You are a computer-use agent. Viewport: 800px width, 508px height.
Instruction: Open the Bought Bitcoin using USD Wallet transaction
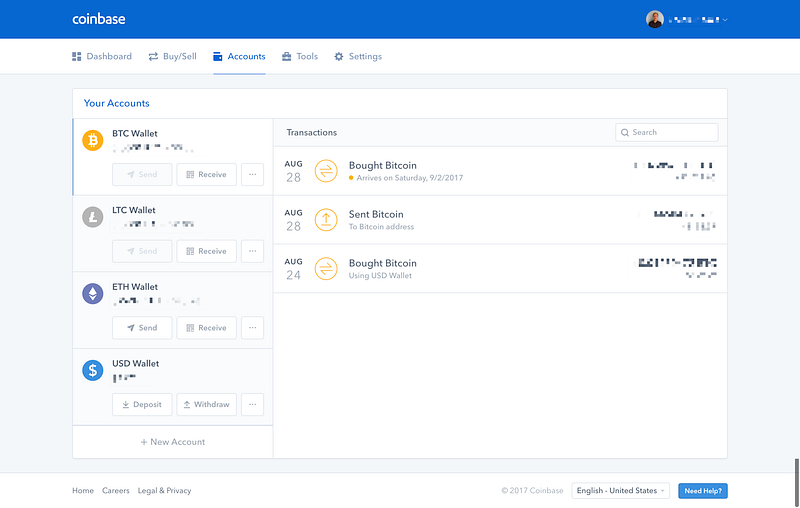tap(500, 269)
